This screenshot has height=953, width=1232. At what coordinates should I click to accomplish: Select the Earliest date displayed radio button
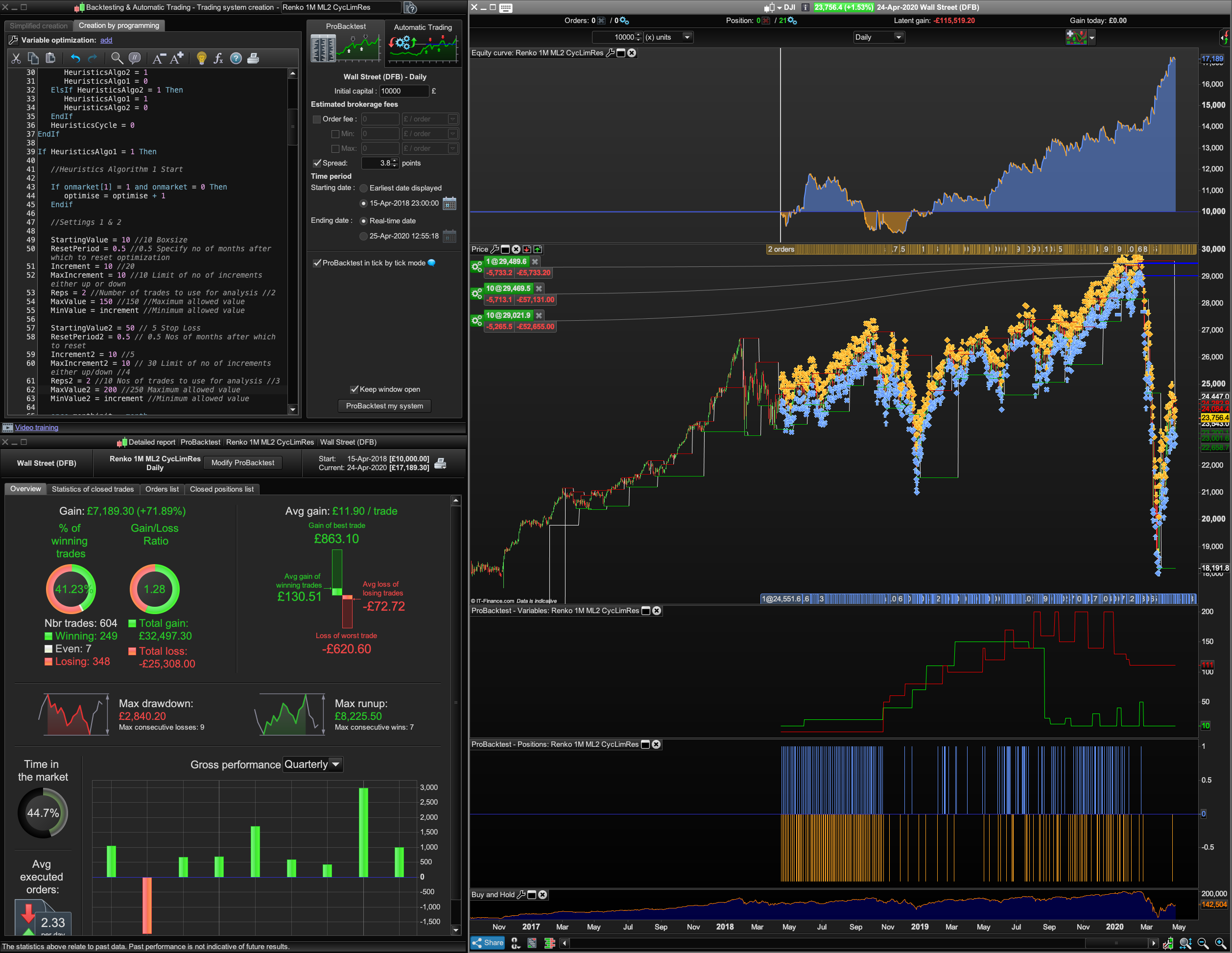tap(364, 188)
